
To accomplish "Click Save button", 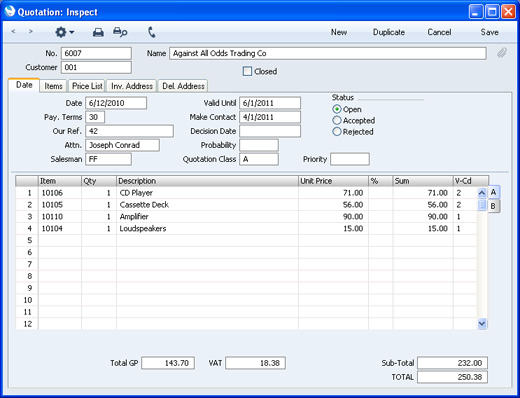I will (489, 32).
